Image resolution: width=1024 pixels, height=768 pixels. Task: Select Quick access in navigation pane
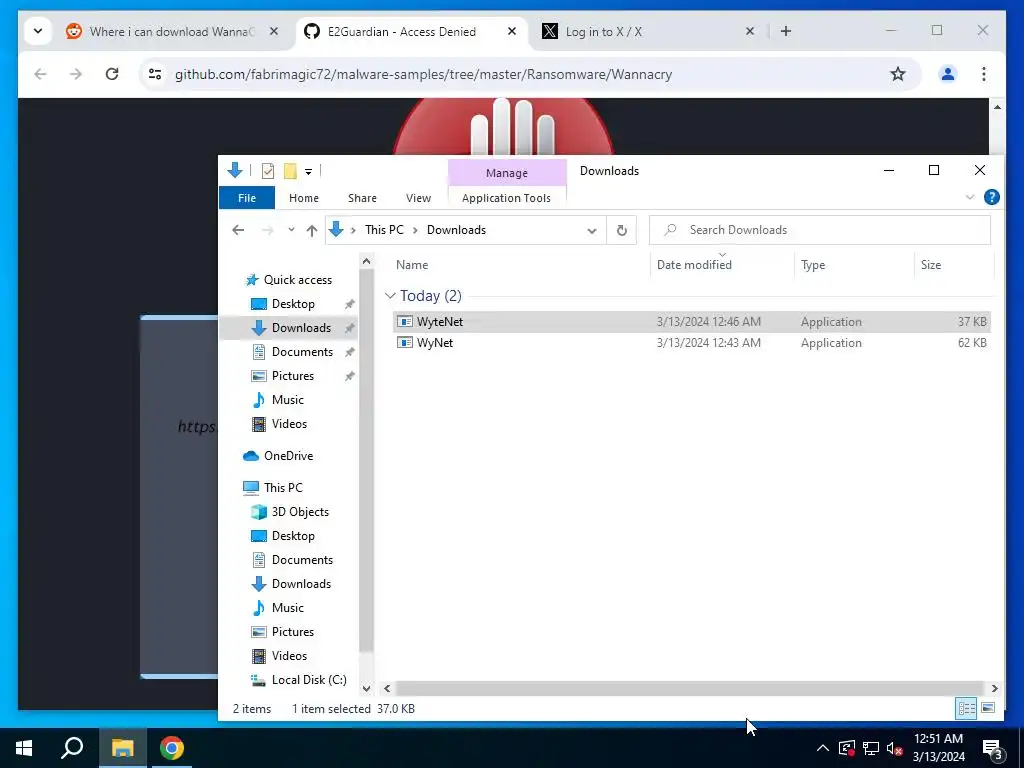pos(297,280)
